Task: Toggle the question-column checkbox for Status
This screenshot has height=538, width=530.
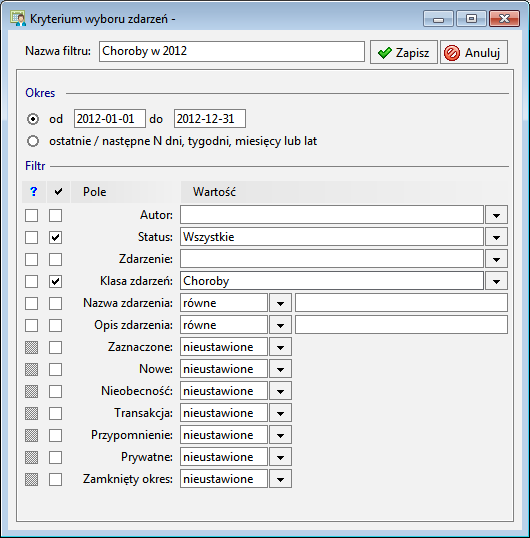Action: [32, 237]
